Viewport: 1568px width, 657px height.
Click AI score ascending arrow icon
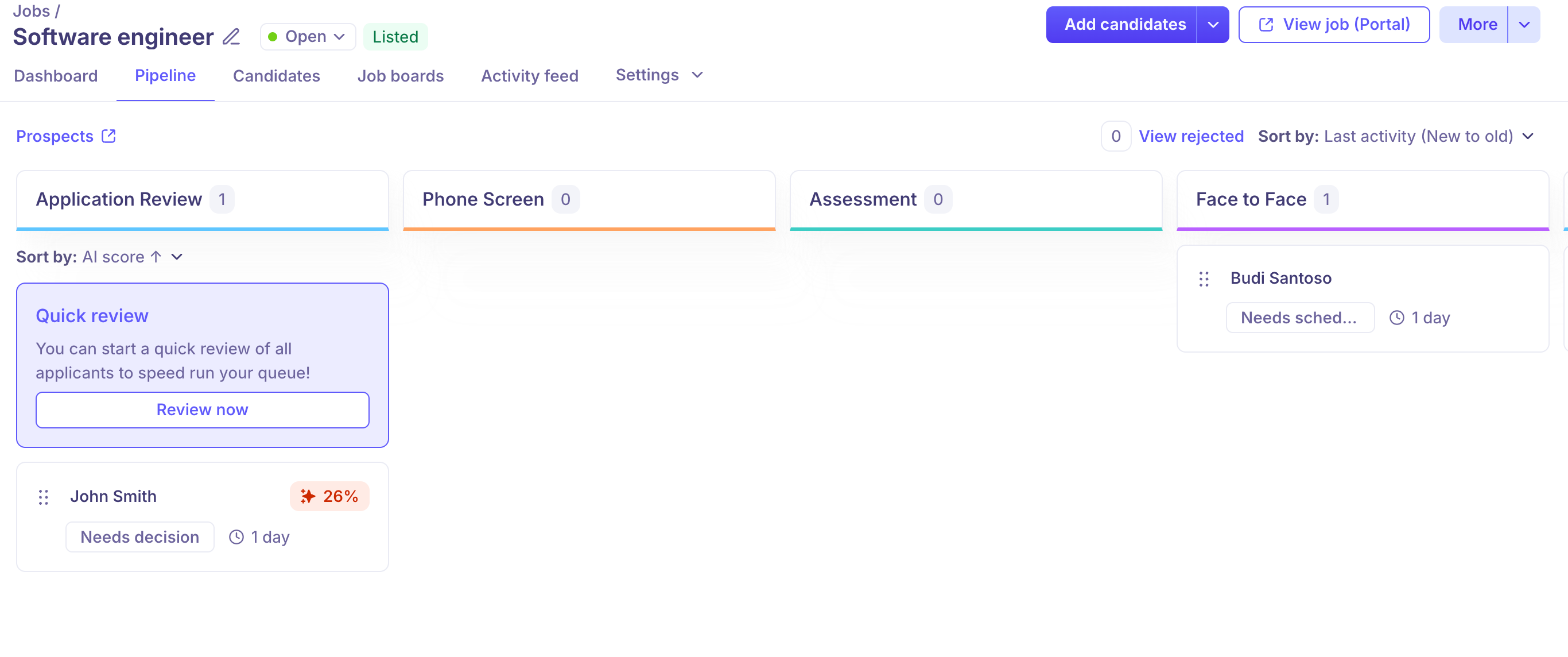[x=157, y=257]
